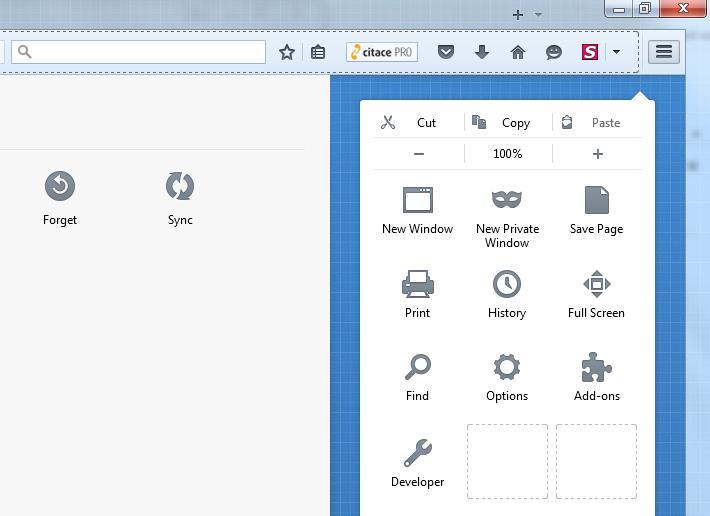Click Copy in the menu panel

coord(516,123)
